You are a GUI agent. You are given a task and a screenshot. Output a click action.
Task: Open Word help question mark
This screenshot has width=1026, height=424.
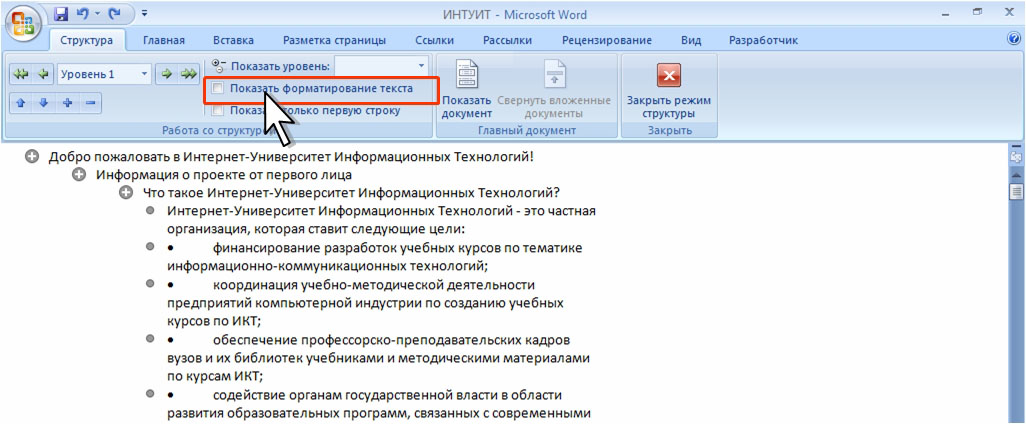click(1016, 39)
